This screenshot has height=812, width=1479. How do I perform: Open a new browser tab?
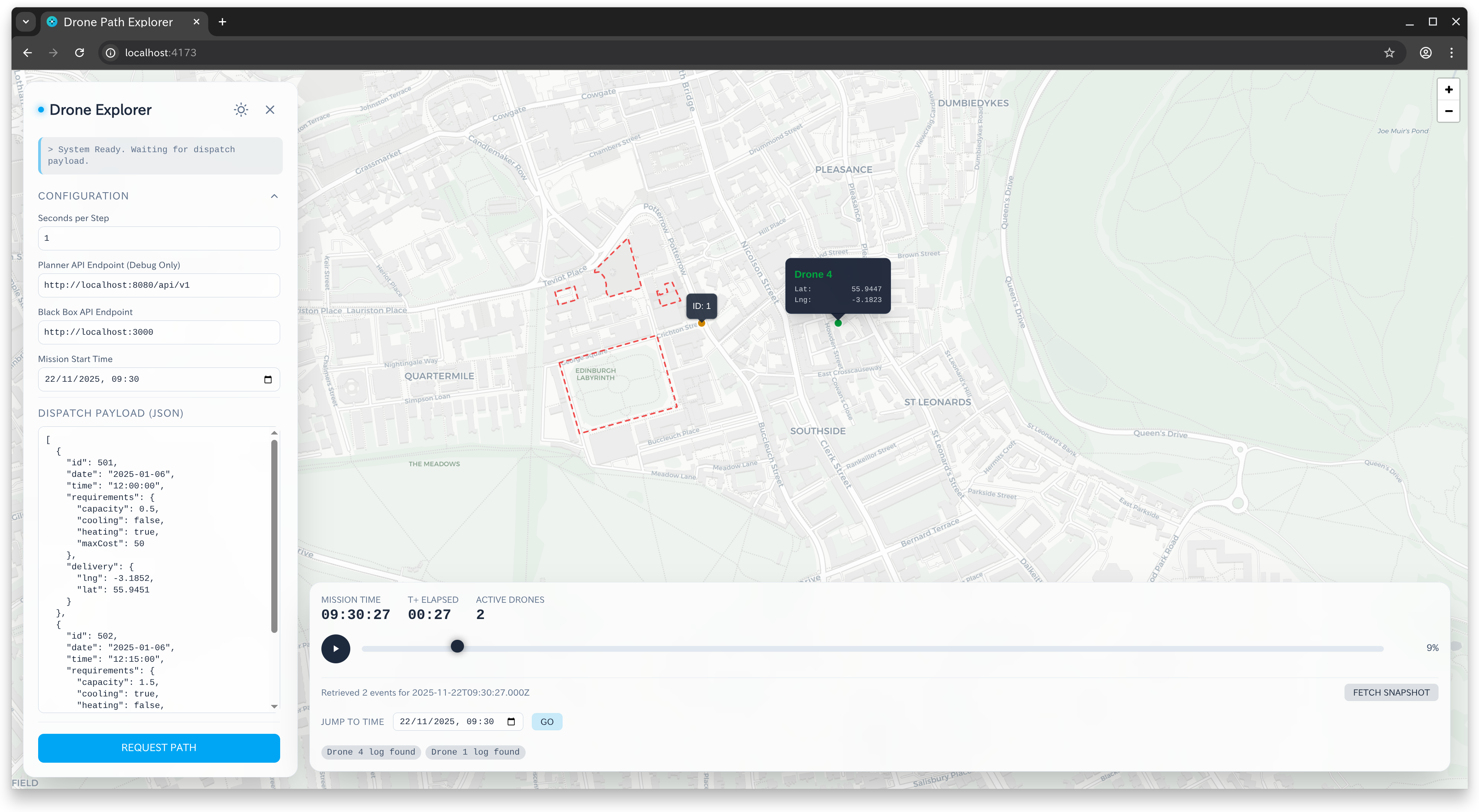click(x=223, y=22)
